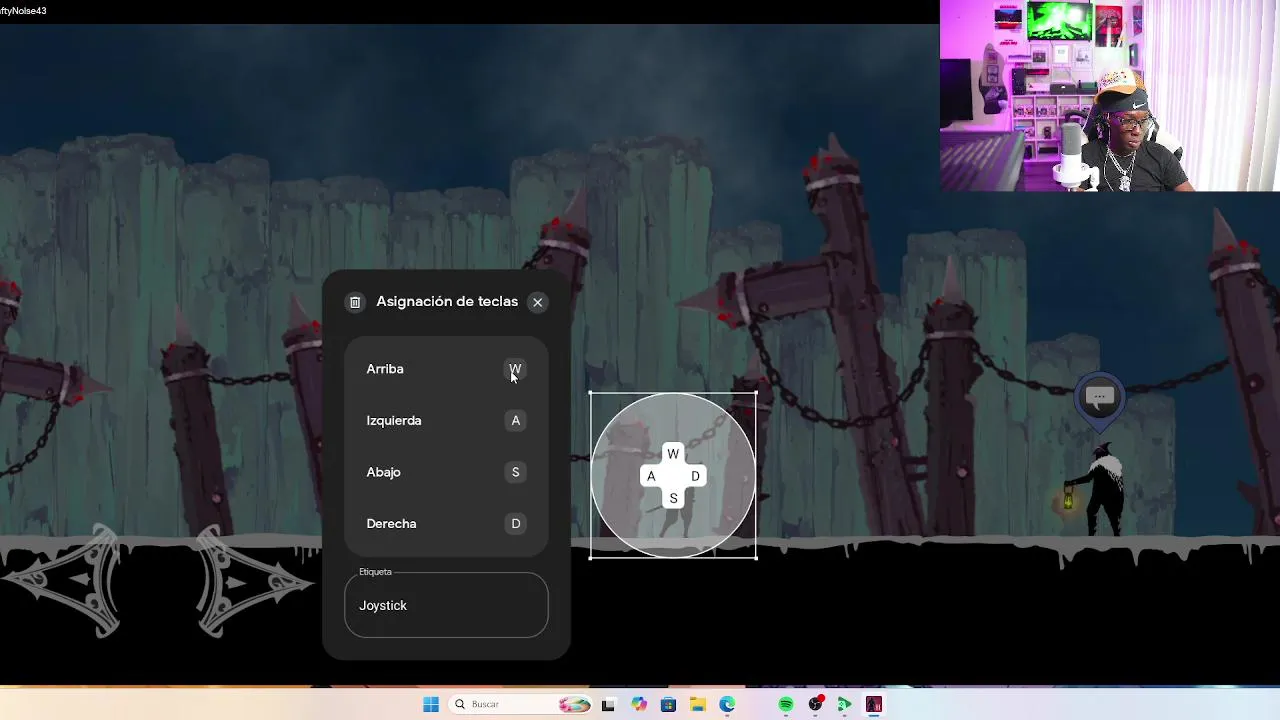Edit the Etiqueta field containing Joystick
Screen dimensions: 1280x720
pyautogui.click(x=446, y=605)
